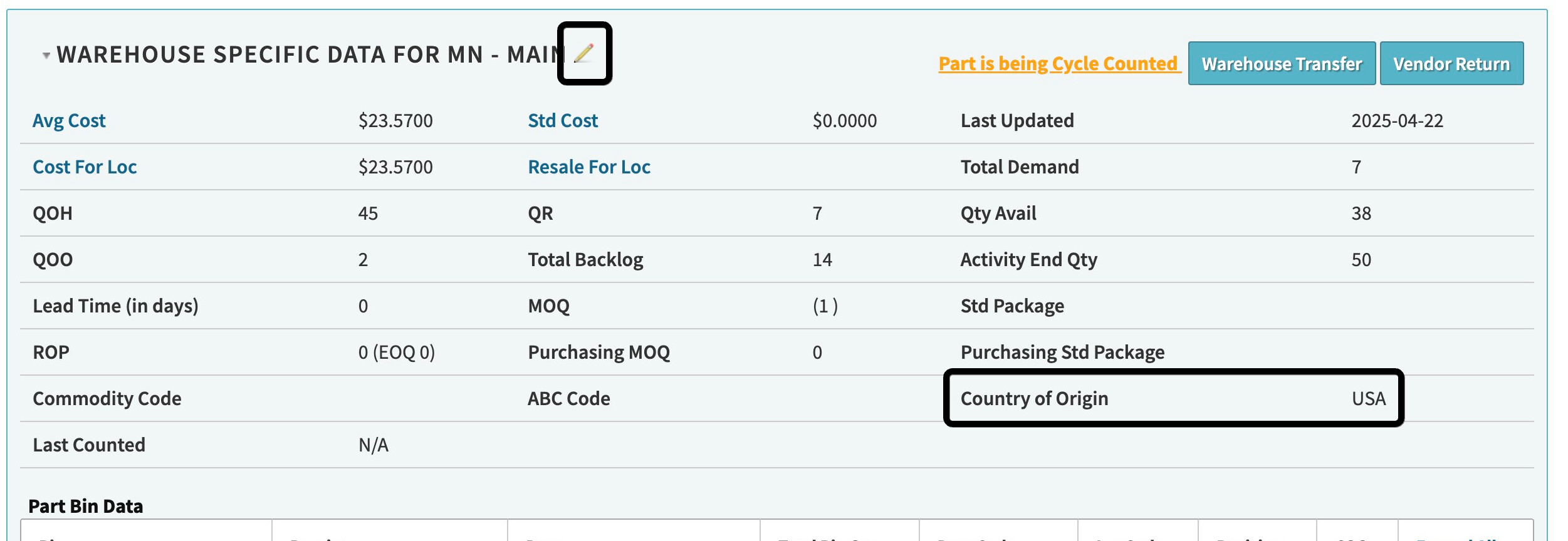Click the Total Backlog value 14

822,259
